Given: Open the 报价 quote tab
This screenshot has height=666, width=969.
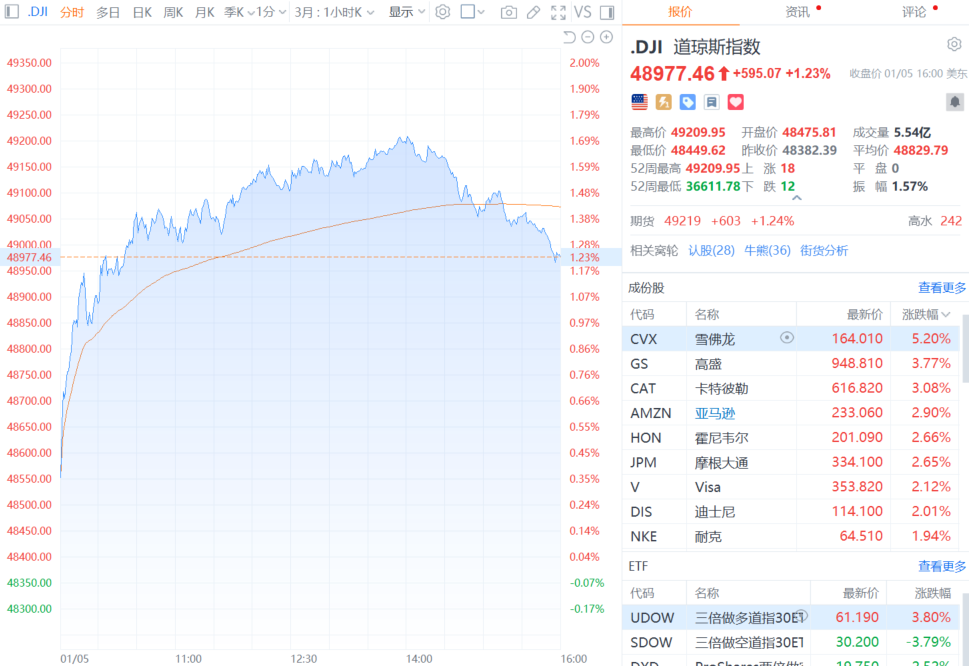Looking at the screenshot, I should pos(680,12).
